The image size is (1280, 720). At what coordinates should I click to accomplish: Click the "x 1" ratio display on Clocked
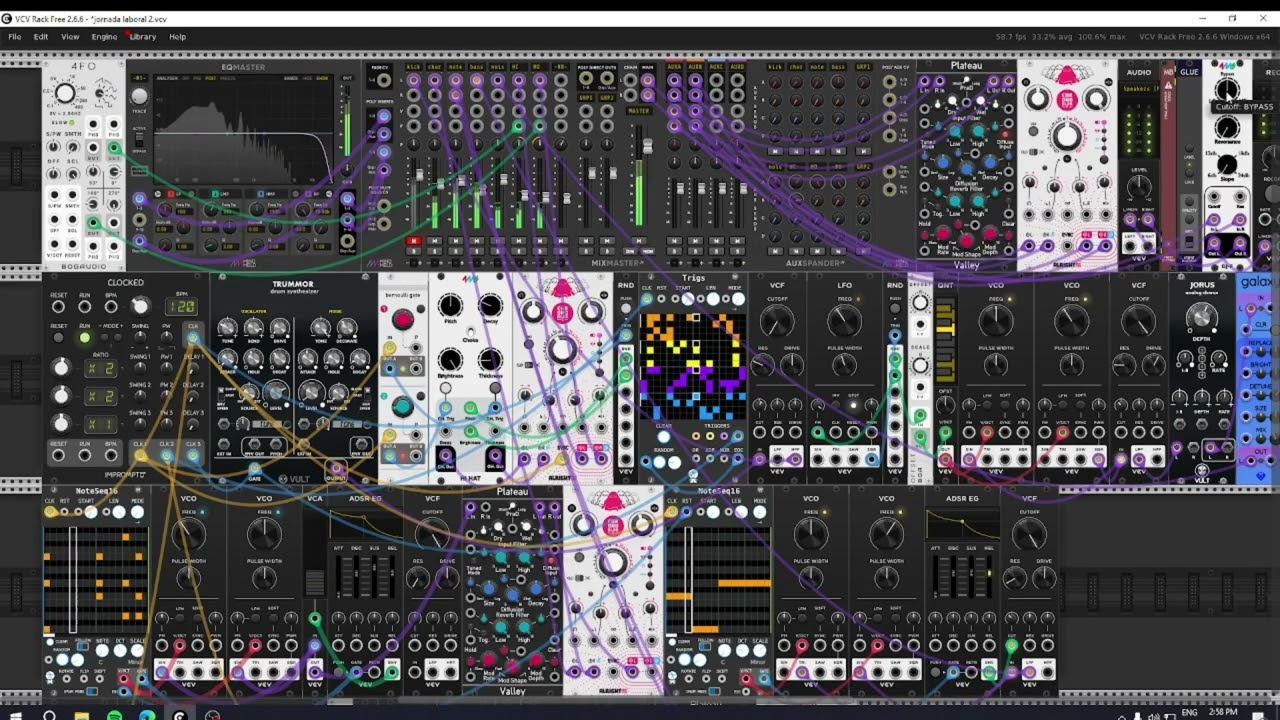pyautogui.click(x=101, y=424)
